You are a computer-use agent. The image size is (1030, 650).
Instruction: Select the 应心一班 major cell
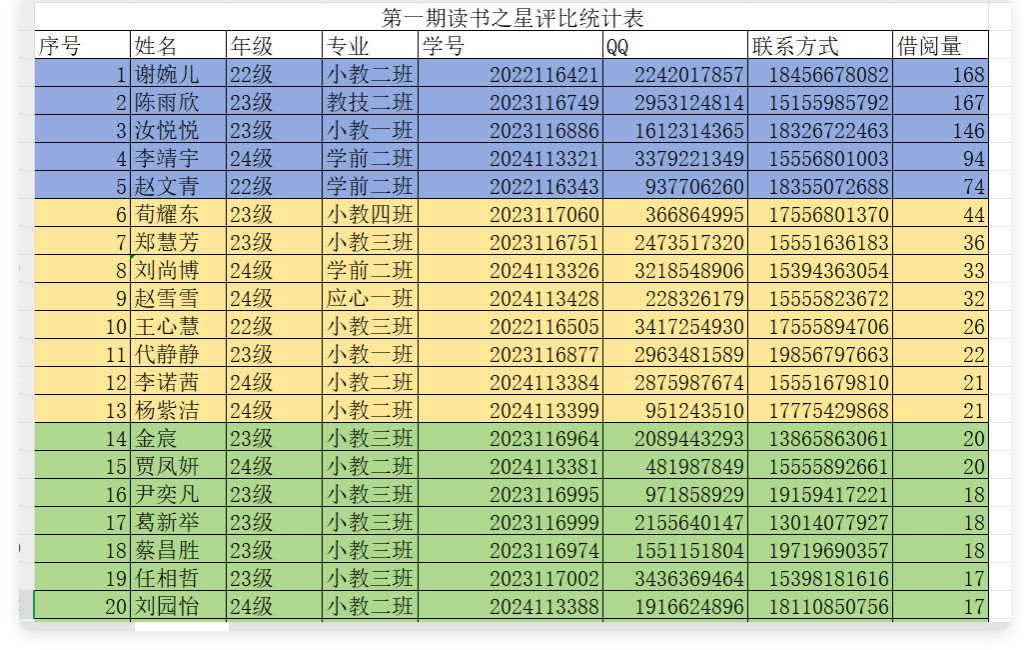(x=371, y=298)
